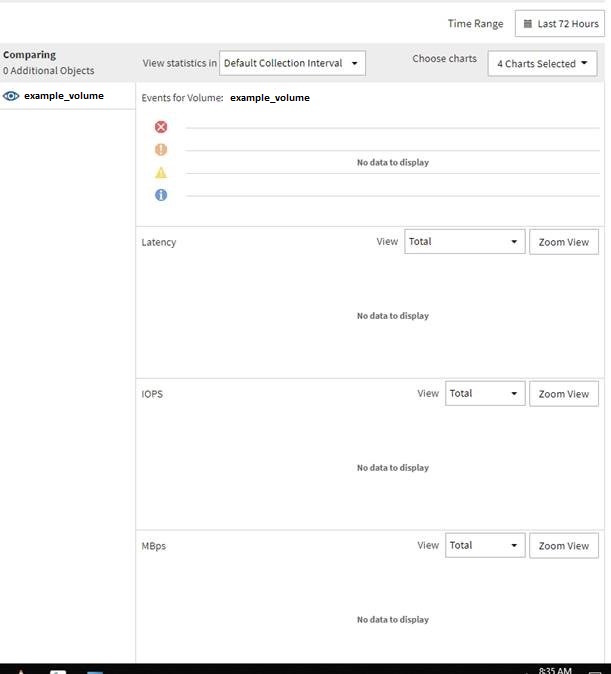Viewport: 611px width, 674px height.
Task: Click the red critical events icon
Action: 161,127
